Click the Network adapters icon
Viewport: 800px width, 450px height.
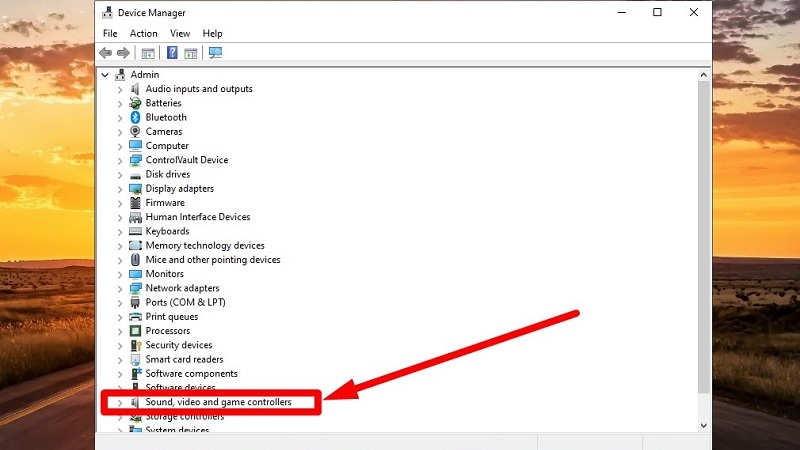(135, 288)
